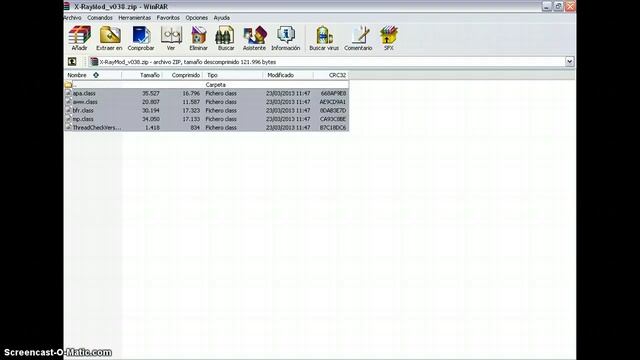Click compressed value 834

[x=195, y=128]
